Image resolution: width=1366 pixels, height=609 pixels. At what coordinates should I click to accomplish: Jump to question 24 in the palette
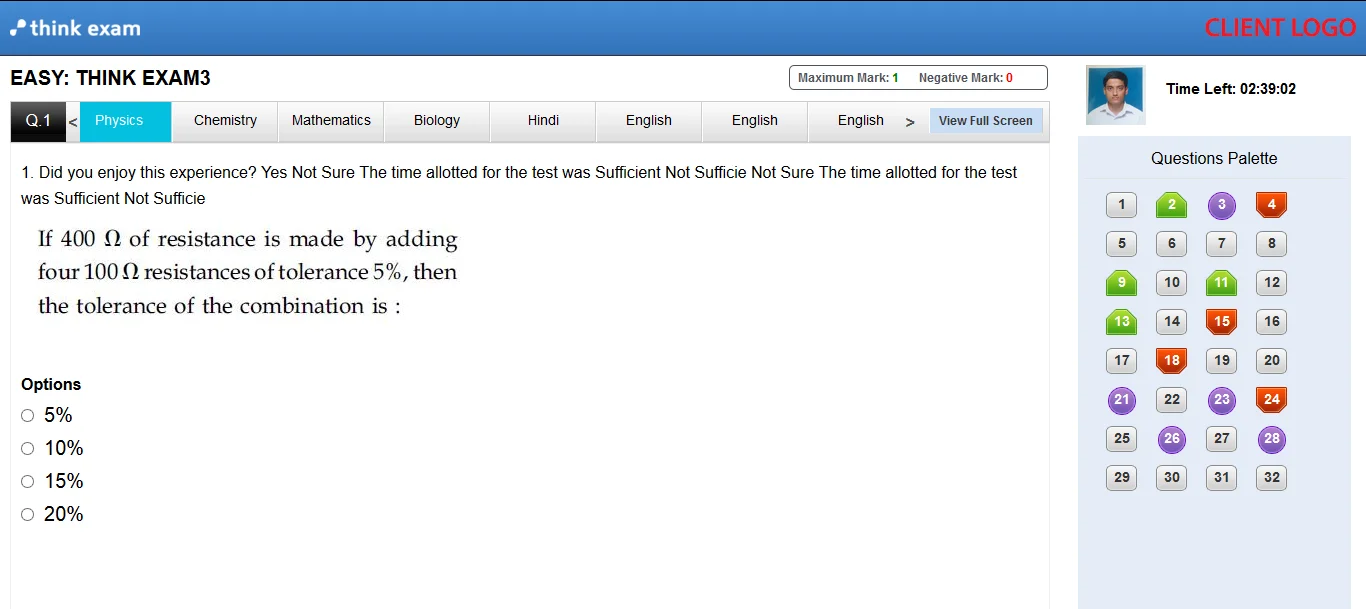tap(1271, 400)
